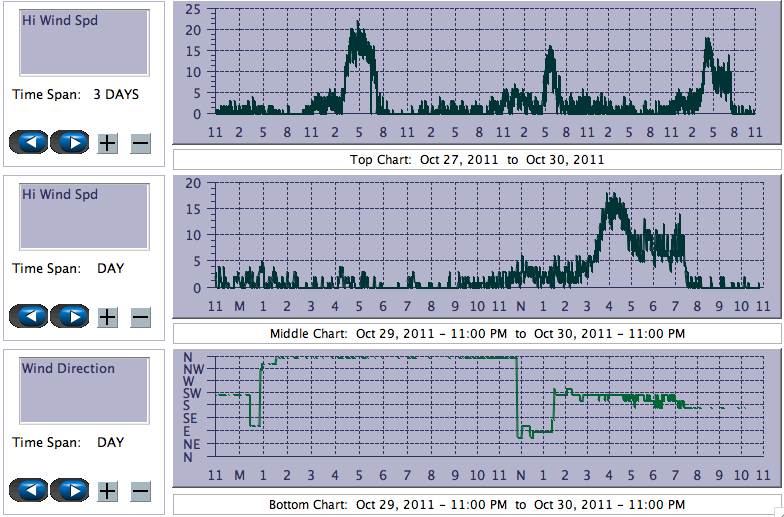Open the Wind Direction variable selector box
The image size is (784, 517).
click(x=84, y=390)
